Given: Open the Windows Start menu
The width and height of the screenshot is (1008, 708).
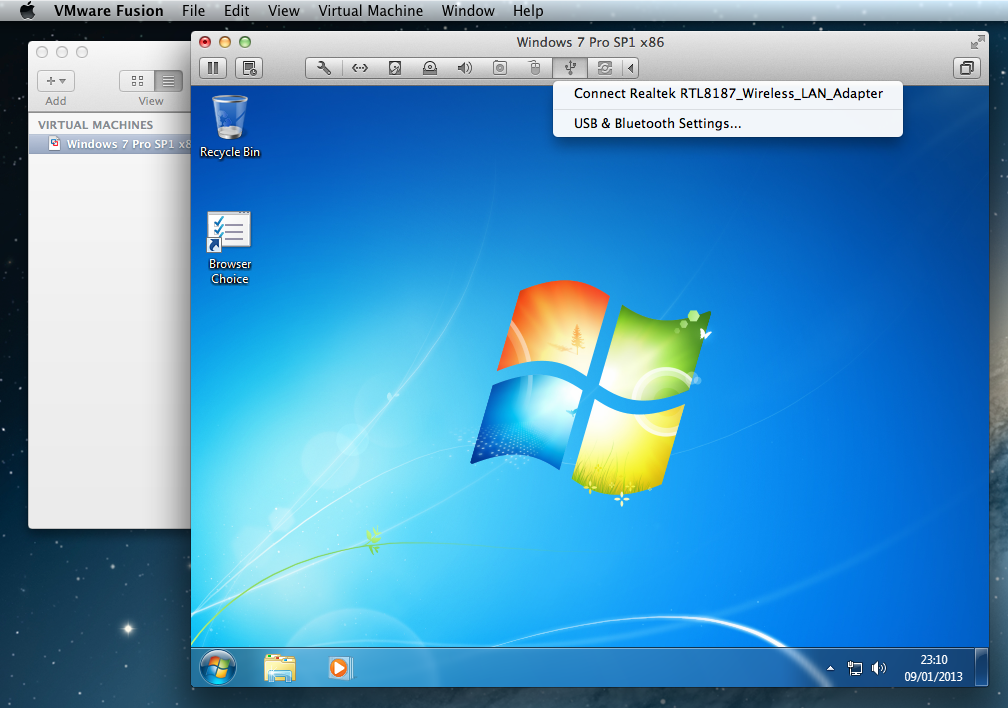Looking at the screenshot, I should [x=218, y=667].
